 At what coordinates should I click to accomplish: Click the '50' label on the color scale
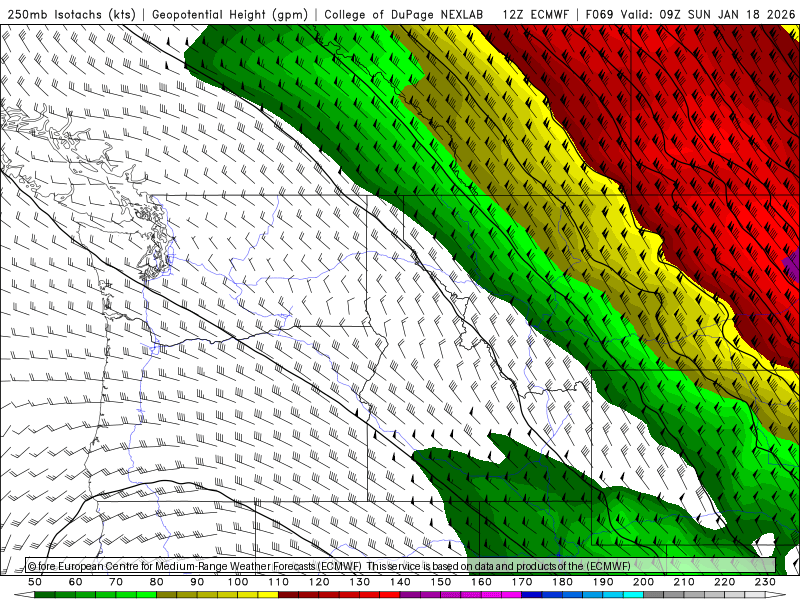pos(35,582)
